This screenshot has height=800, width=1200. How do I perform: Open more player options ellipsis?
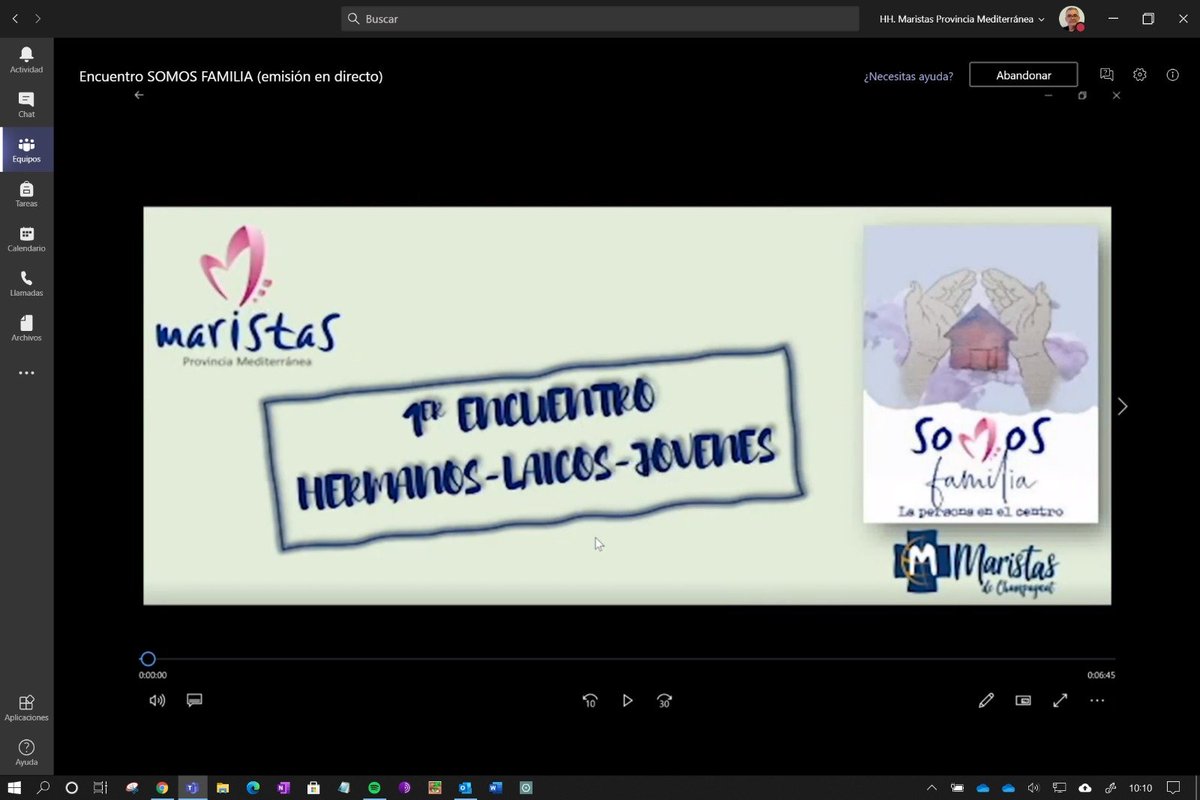point(1097,700)
